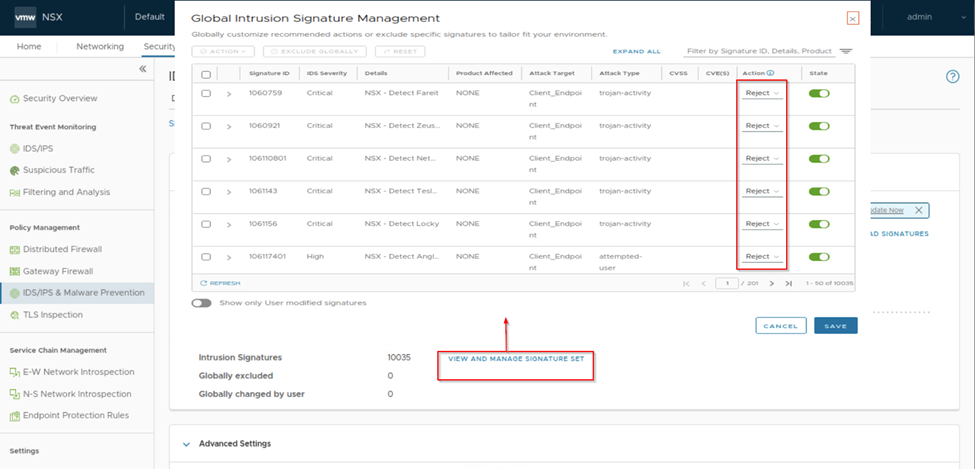
Task: Click the Save button
Action: click(835, 326)
